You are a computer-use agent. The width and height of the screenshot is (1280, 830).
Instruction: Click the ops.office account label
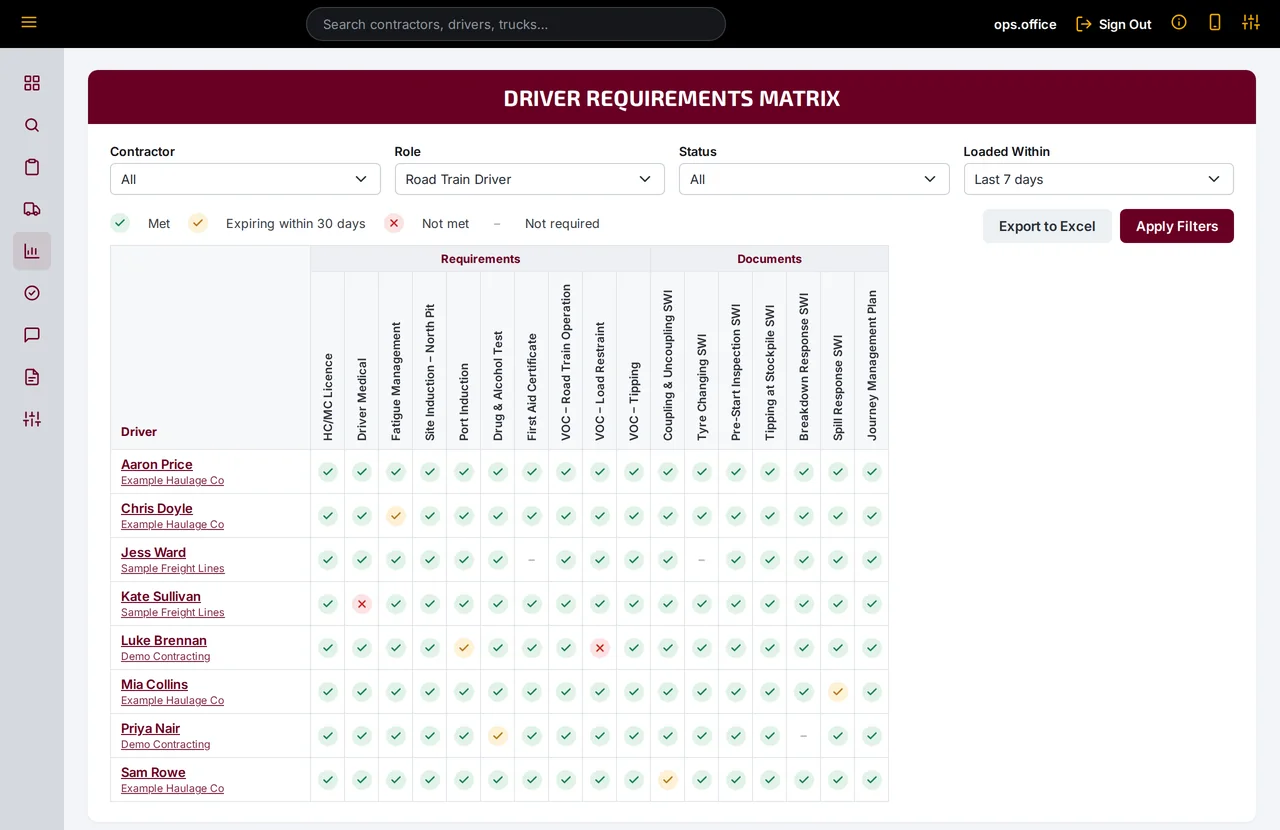pos(1025,24)
